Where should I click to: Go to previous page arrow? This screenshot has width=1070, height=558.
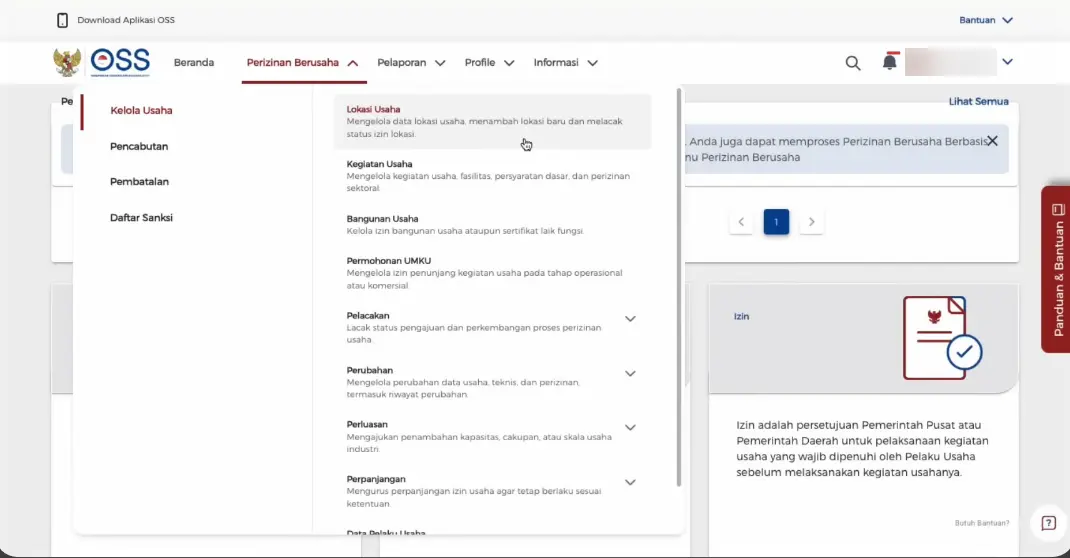[741, 222]
